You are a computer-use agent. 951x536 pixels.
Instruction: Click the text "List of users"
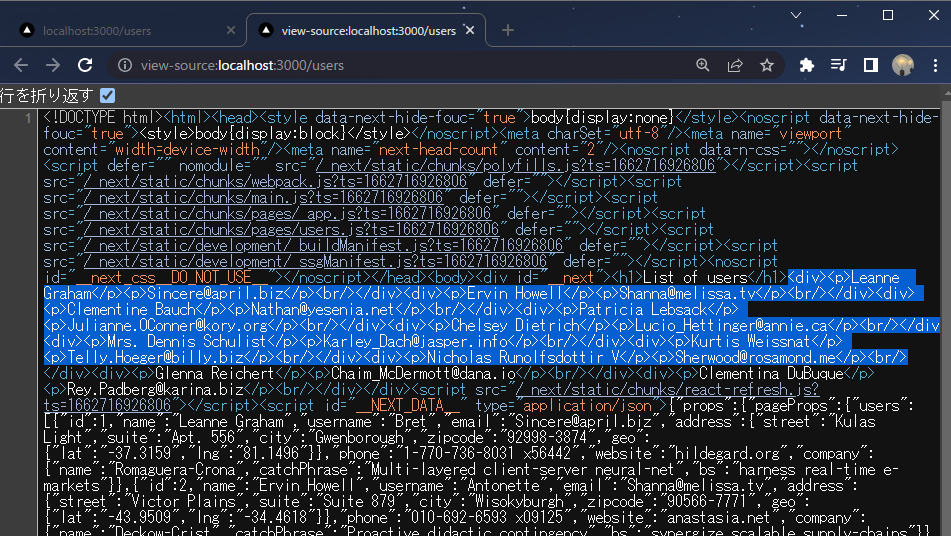coord(695,278)
